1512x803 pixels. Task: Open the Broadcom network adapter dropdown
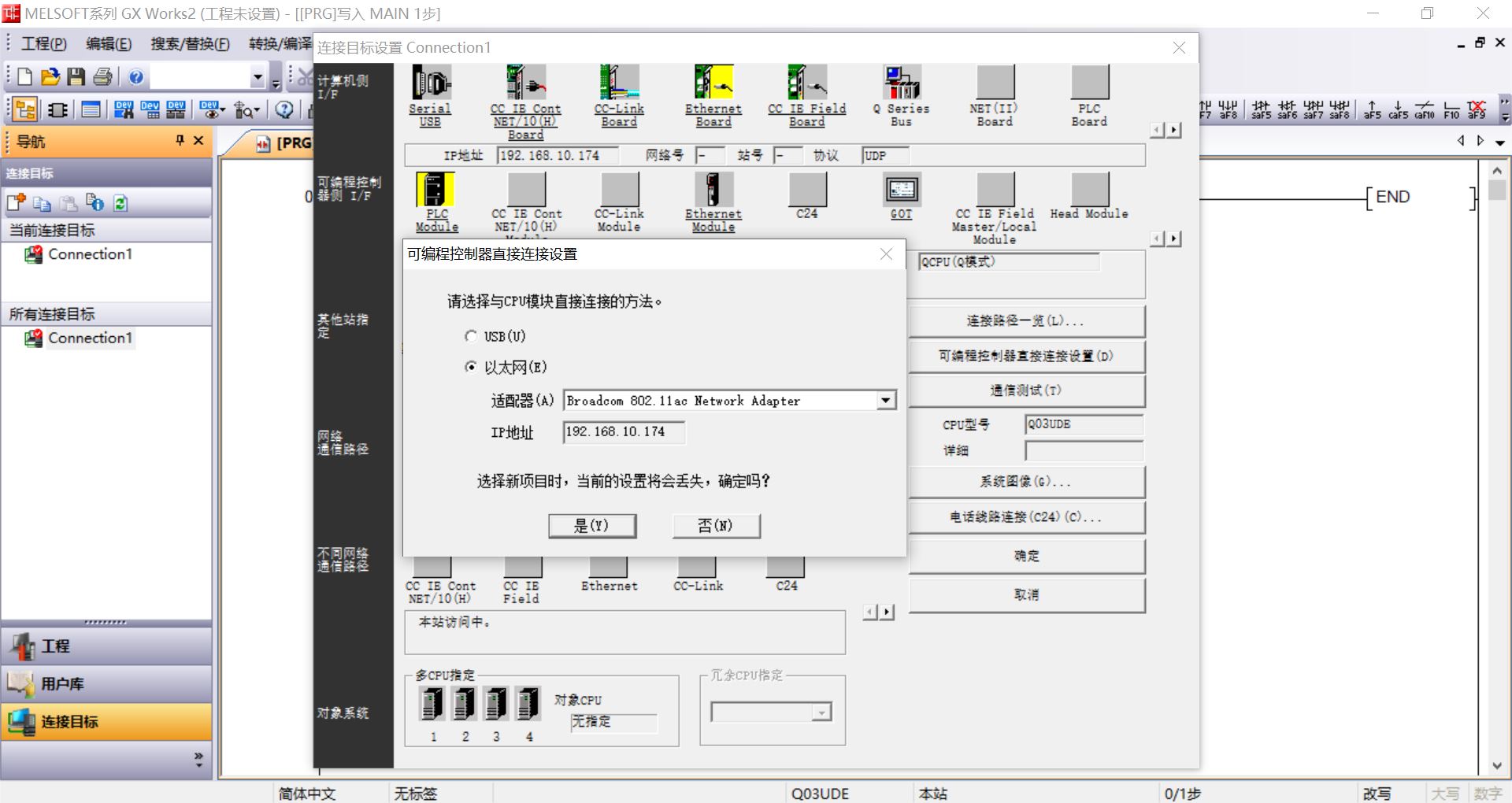(x=887, y=400)
